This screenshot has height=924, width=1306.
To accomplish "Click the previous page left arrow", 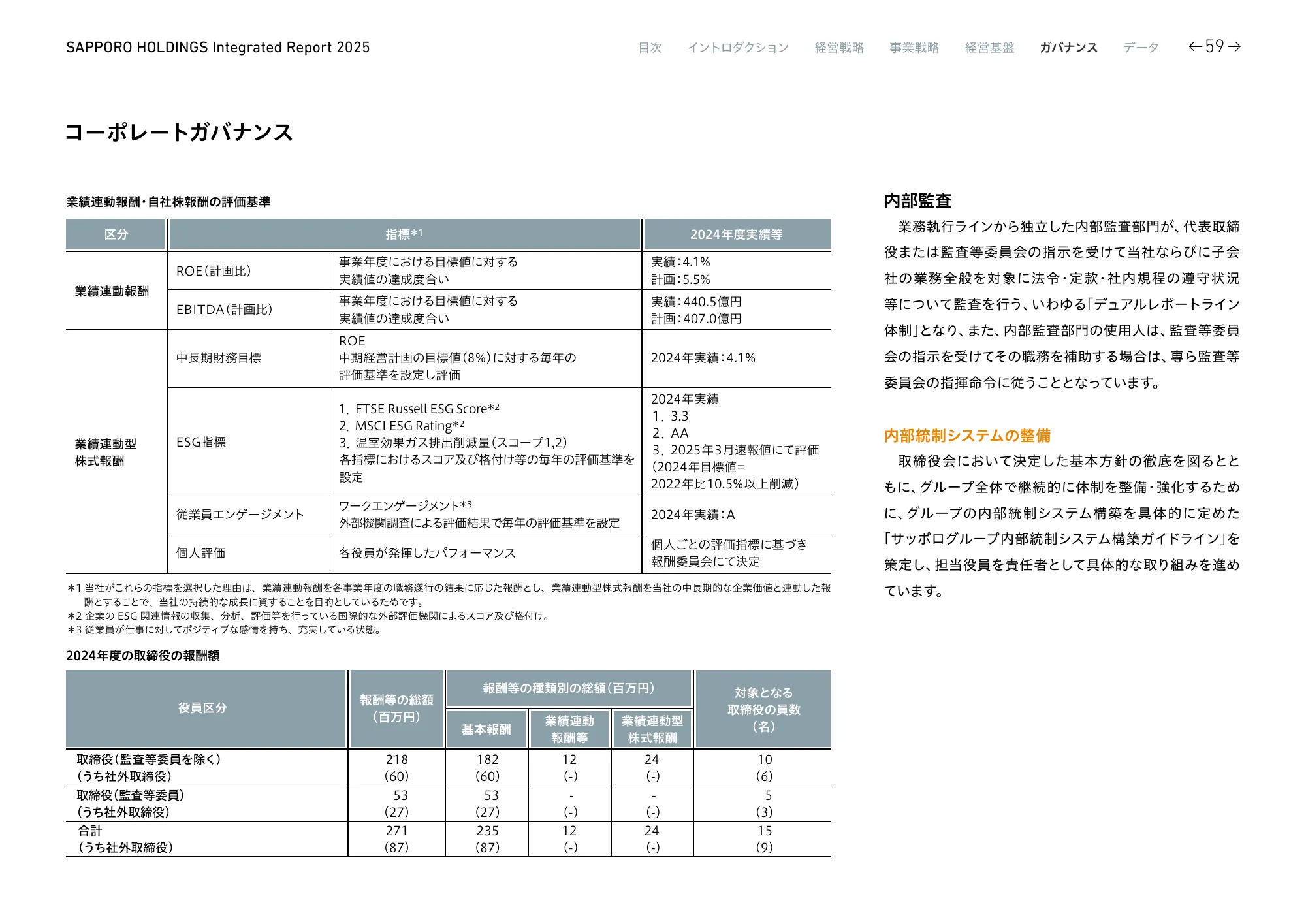I will point(1195,46).
